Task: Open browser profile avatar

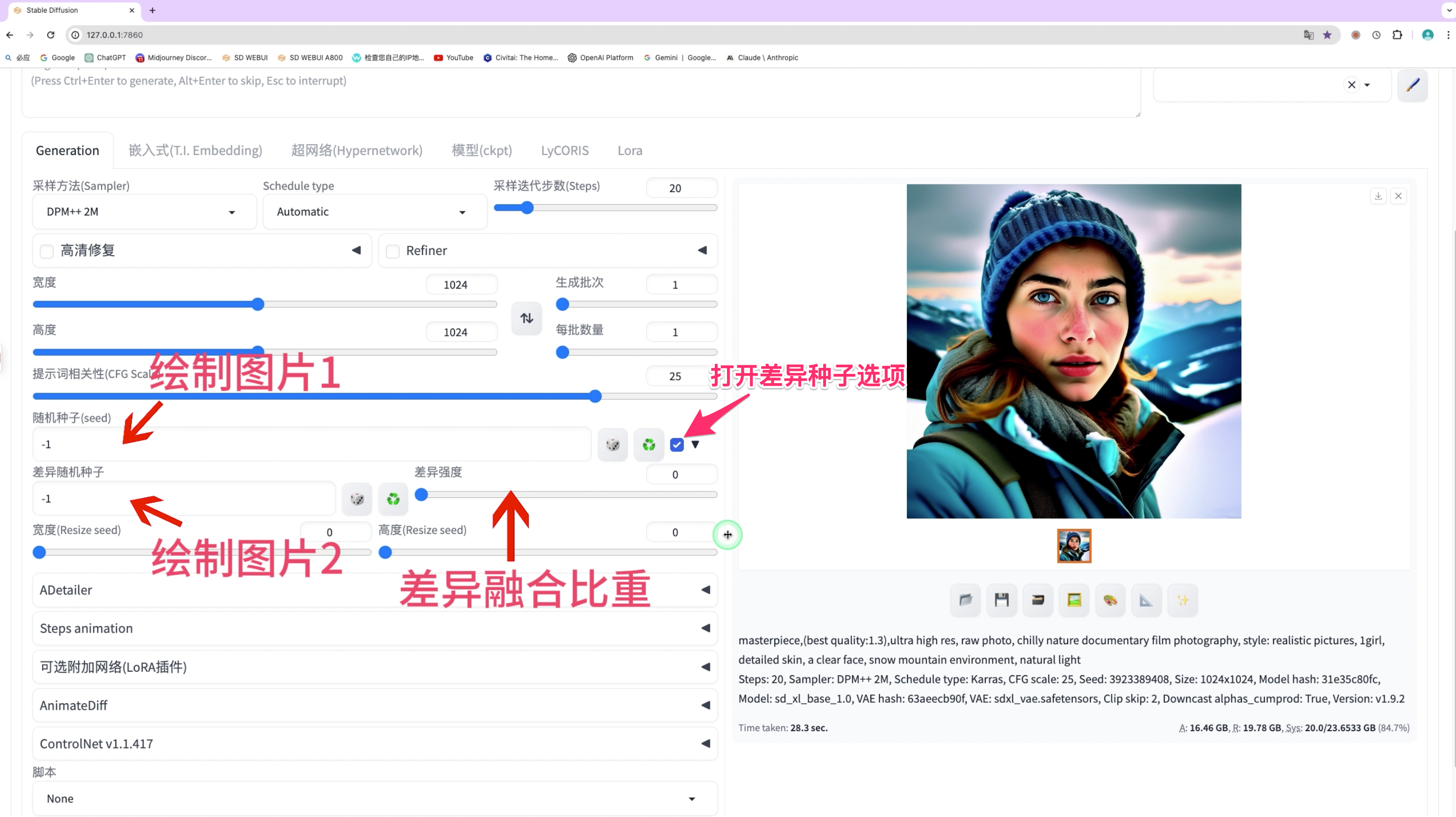Action: [x=1428, y=35]
